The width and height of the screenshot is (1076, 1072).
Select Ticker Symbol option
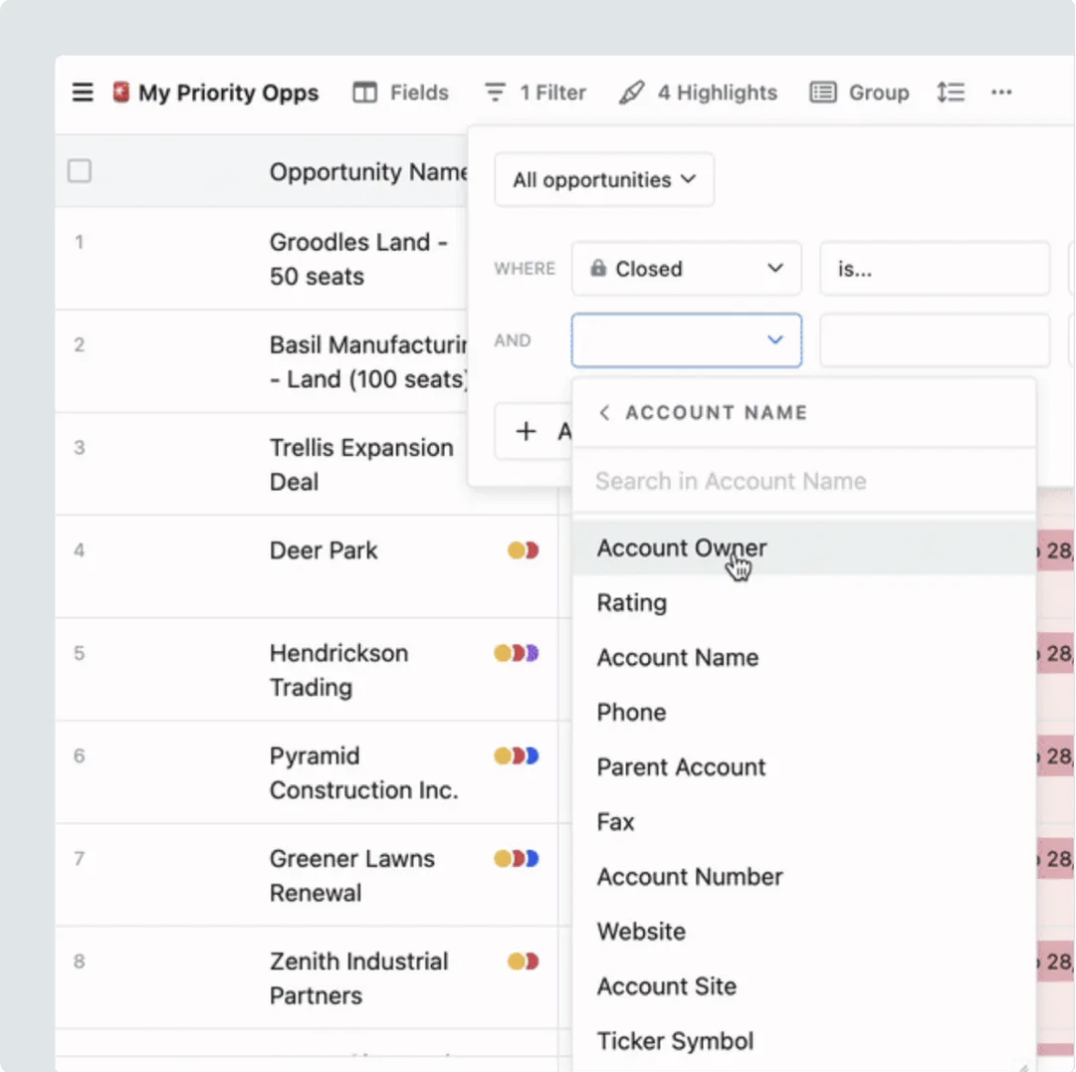click(804, 1041)
